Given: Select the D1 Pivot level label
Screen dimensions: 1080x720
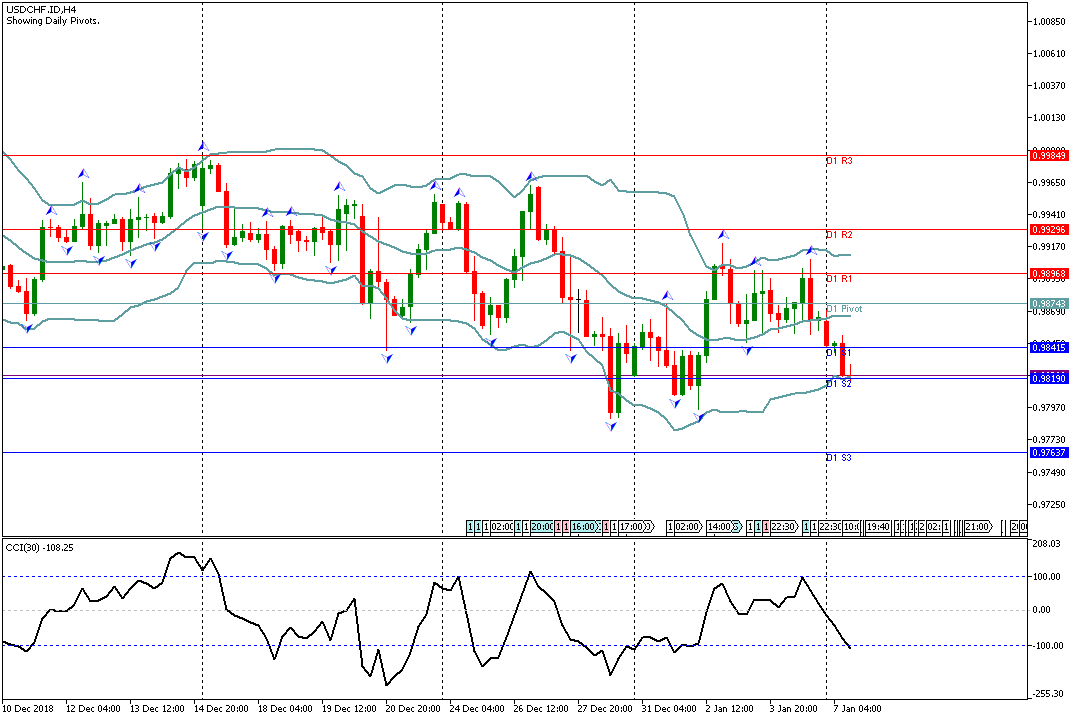Looking at the screenshot, I should tap(844, 309).
